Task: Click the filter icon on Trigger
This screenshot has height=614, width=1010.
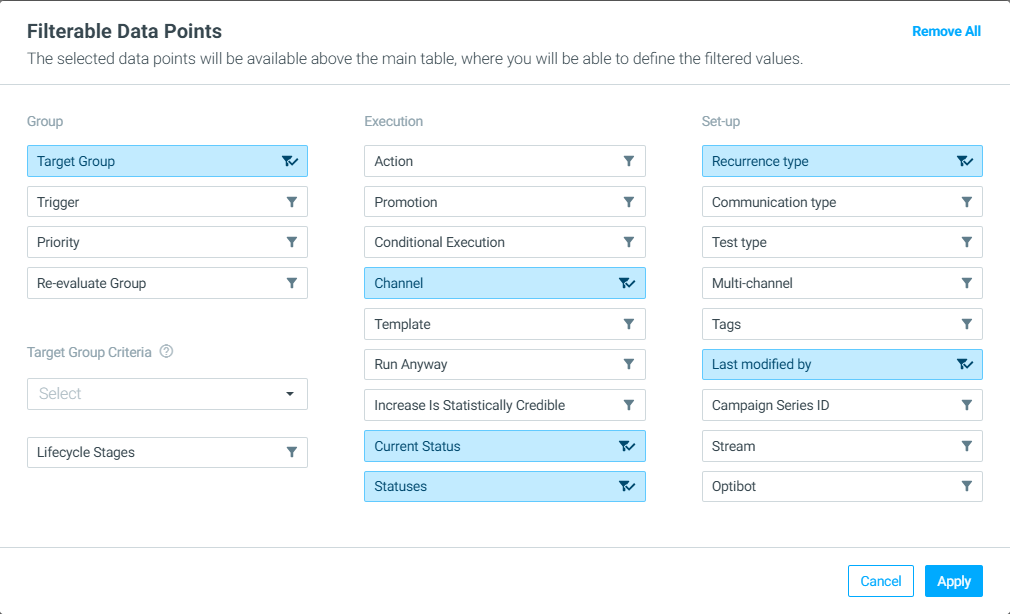Action: (292, 202)
